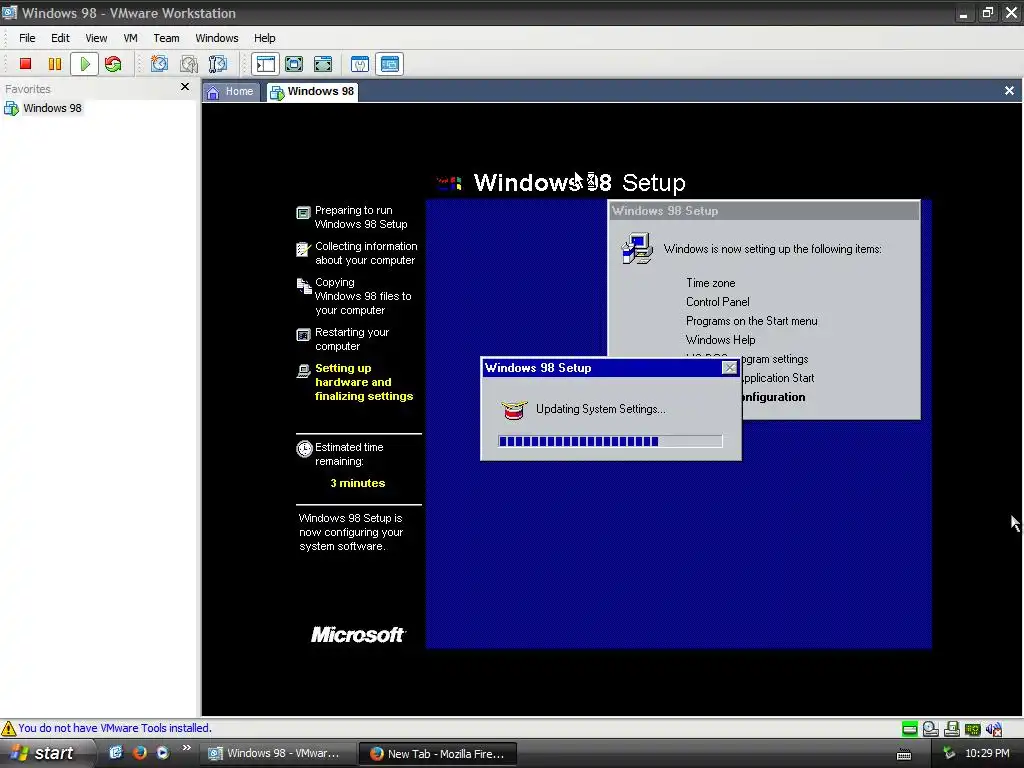Image resolution: width=1024 pixels, height=768 pixels.
Task: Click the Console view toolbar icon
Action: (x=390, y=63)
